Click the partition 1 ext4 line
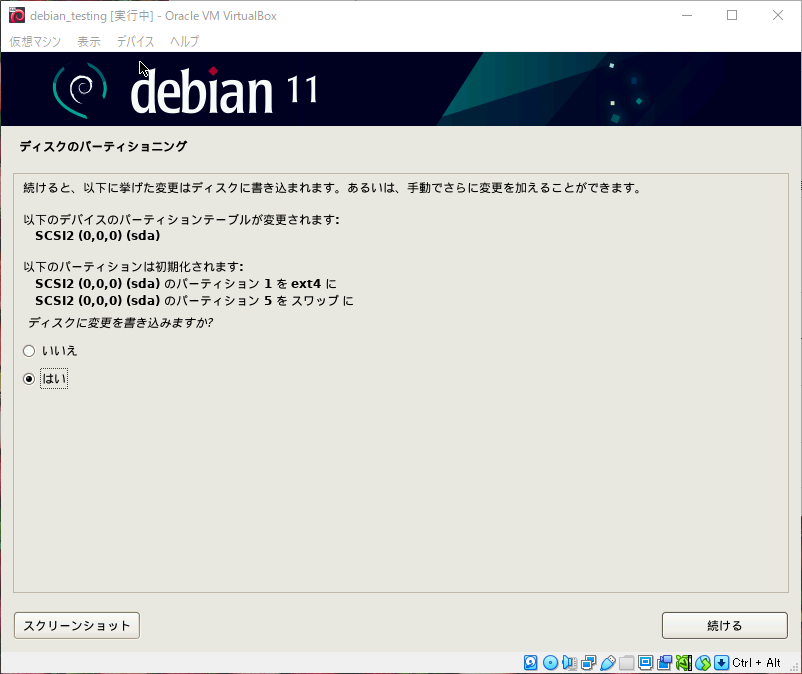Image resolution: width=802 pixels, height=674 pixels. pos(186,284)
